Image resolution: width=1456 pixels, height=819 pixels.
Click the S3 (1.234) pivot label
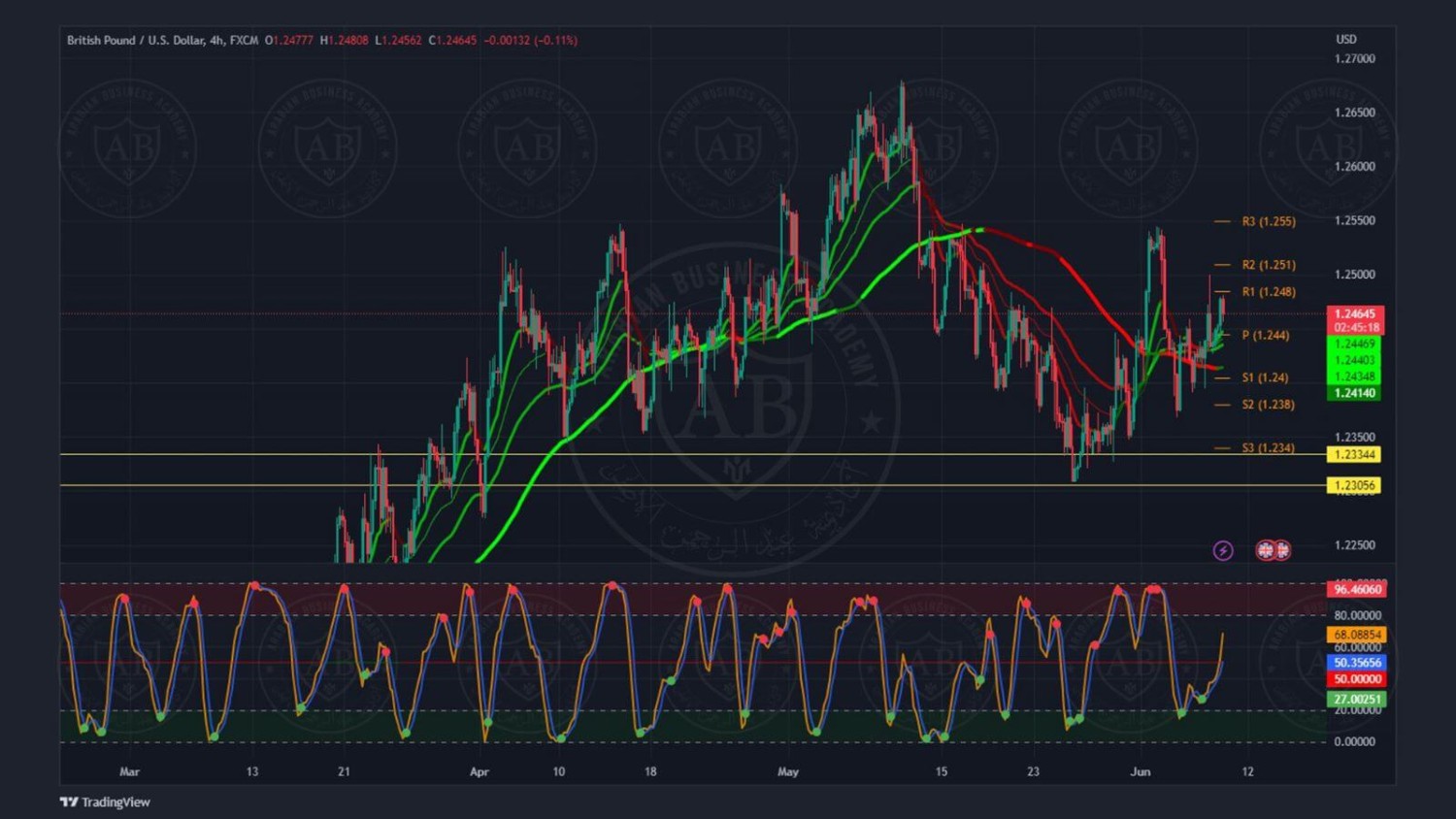coord(1269,447)
